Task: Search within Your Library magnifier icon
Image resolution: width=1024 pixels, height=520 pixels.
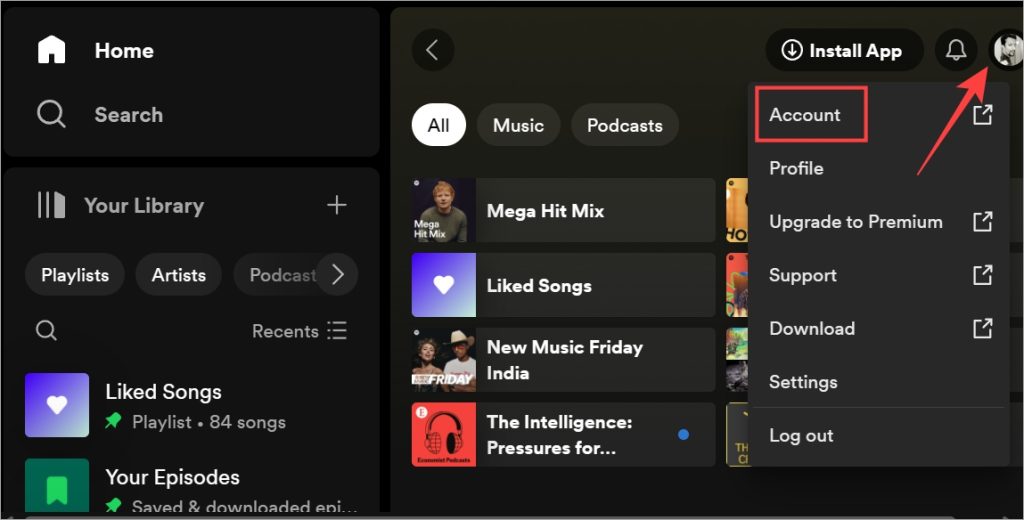Action: point(46,331)
